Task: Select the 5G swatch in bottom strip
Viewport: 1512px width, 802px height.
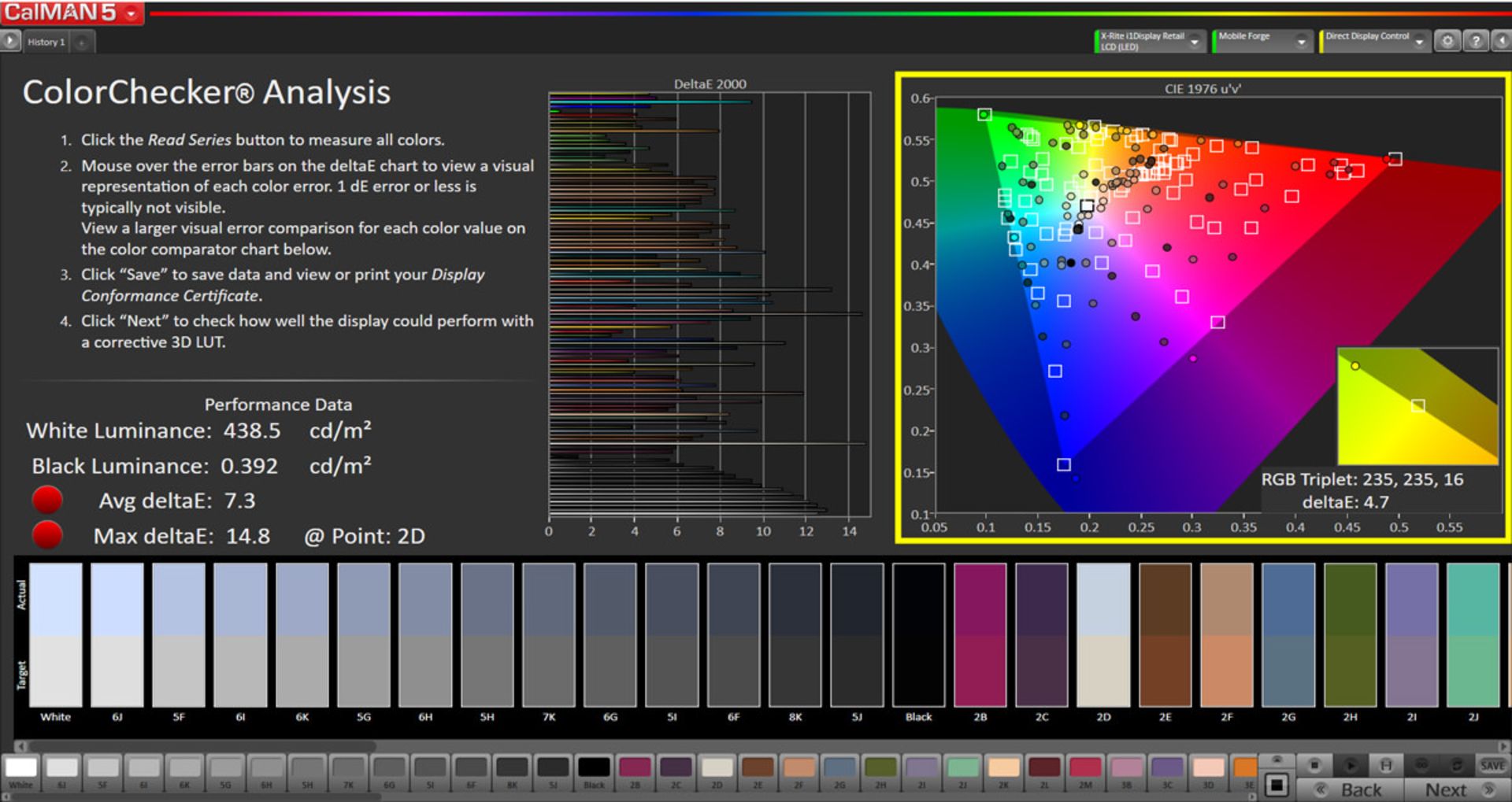Action: [x=225, y=772]
